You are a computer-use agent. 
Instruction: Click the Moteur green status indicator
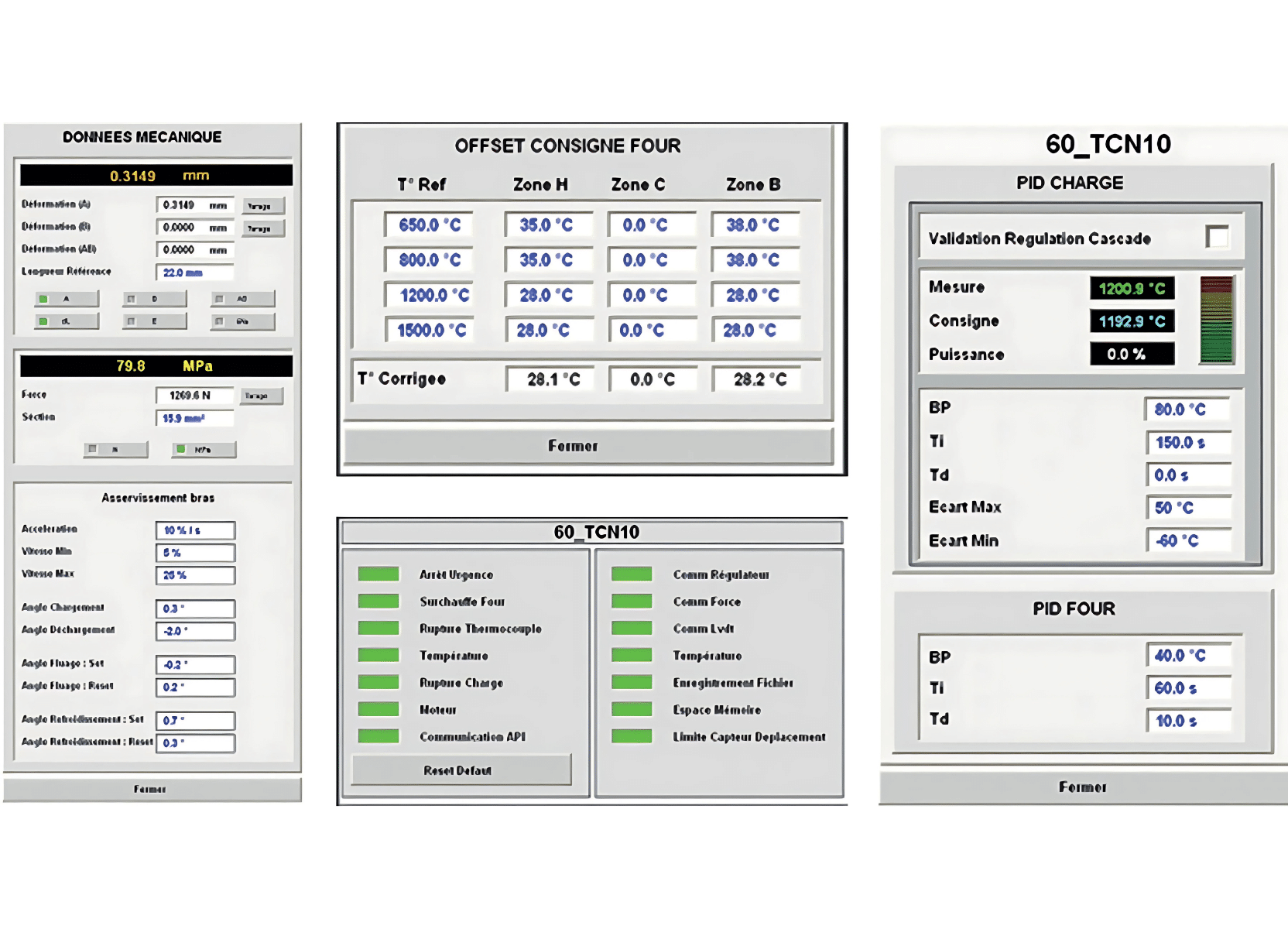378,710
